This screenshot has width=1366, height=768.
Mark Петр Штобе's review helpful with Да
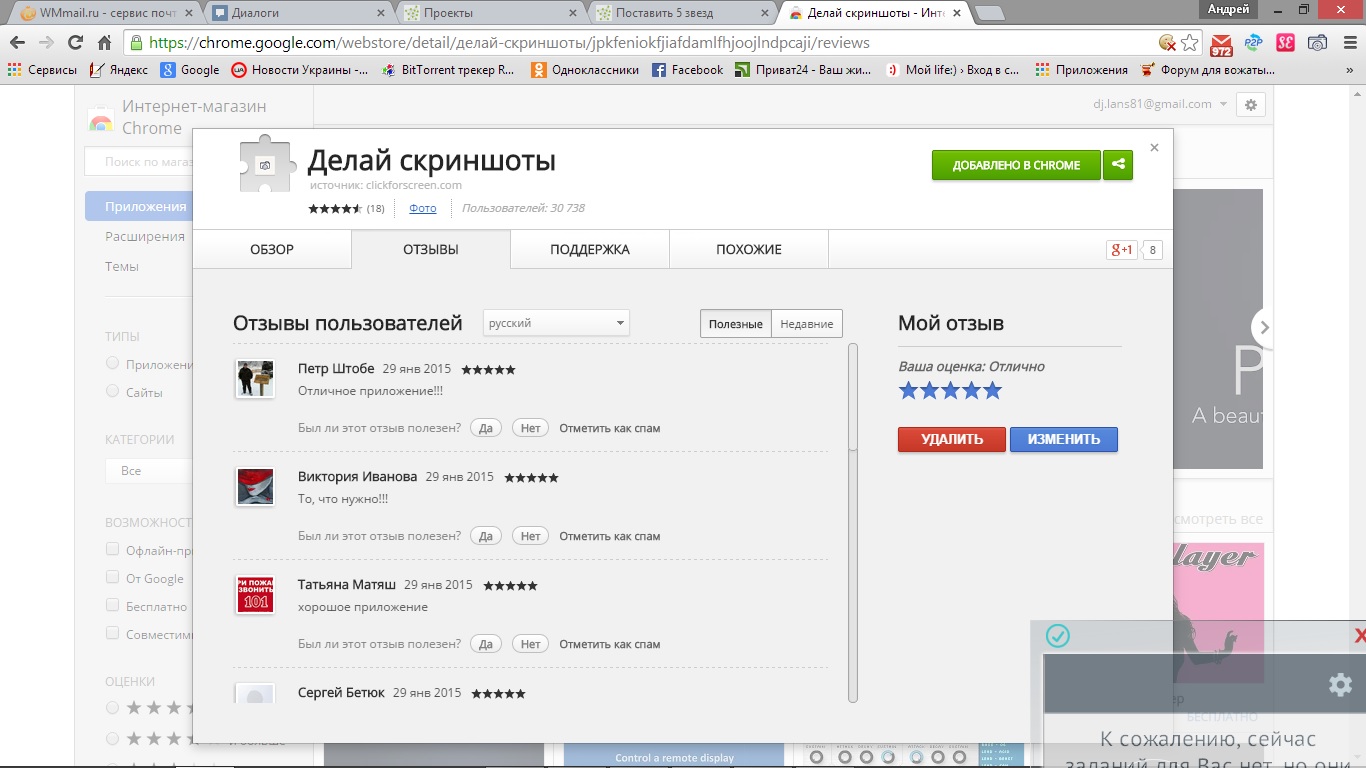click(486, 428)
